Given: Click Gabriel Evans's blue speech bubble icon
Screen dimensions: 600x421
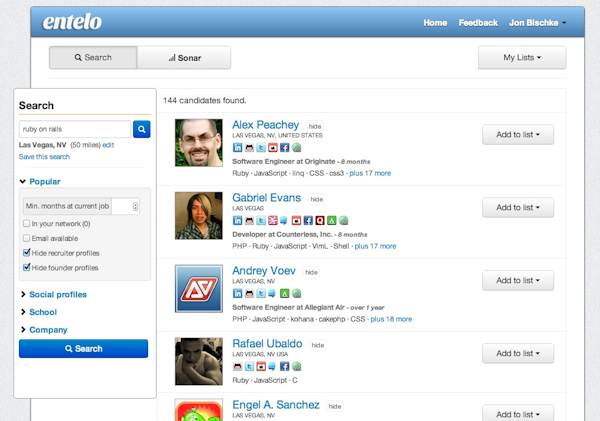Looking at the screenshot, I should (x=284, y=220).
